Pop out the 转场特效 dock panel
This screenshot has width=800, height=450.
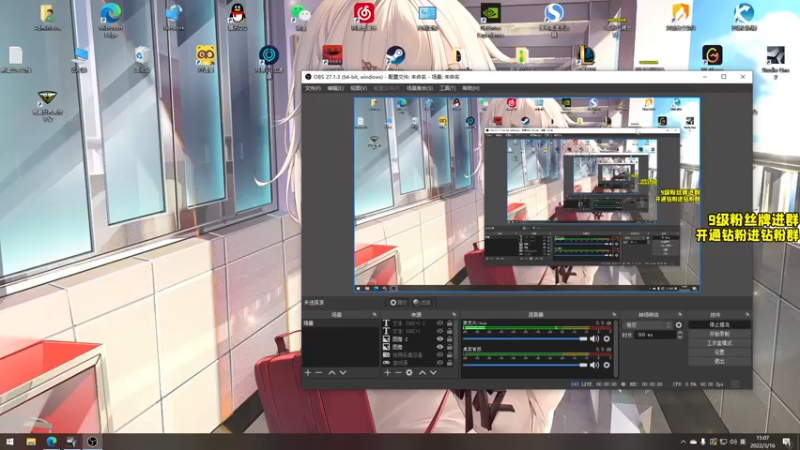pos(680,315)
